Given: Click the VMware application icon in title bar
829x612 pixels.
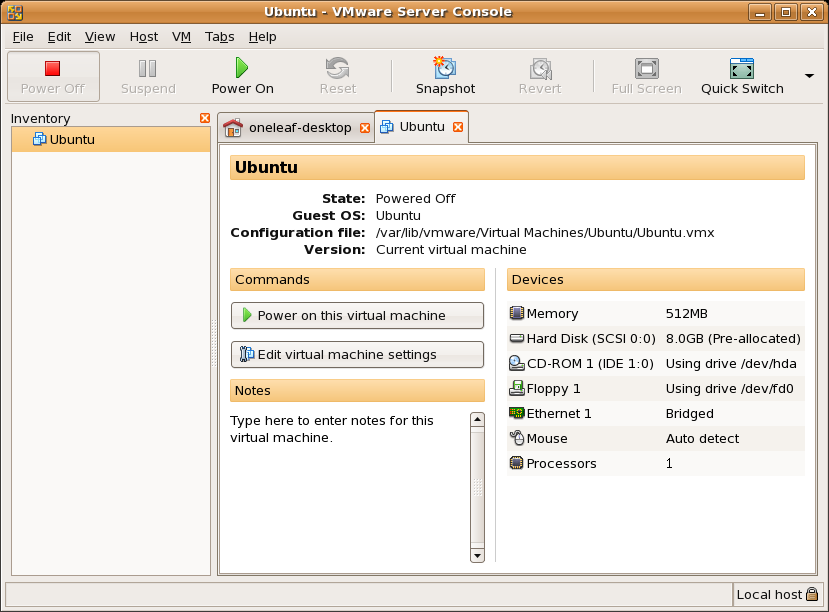Looking at the screenshot, I should click(15, 12).
